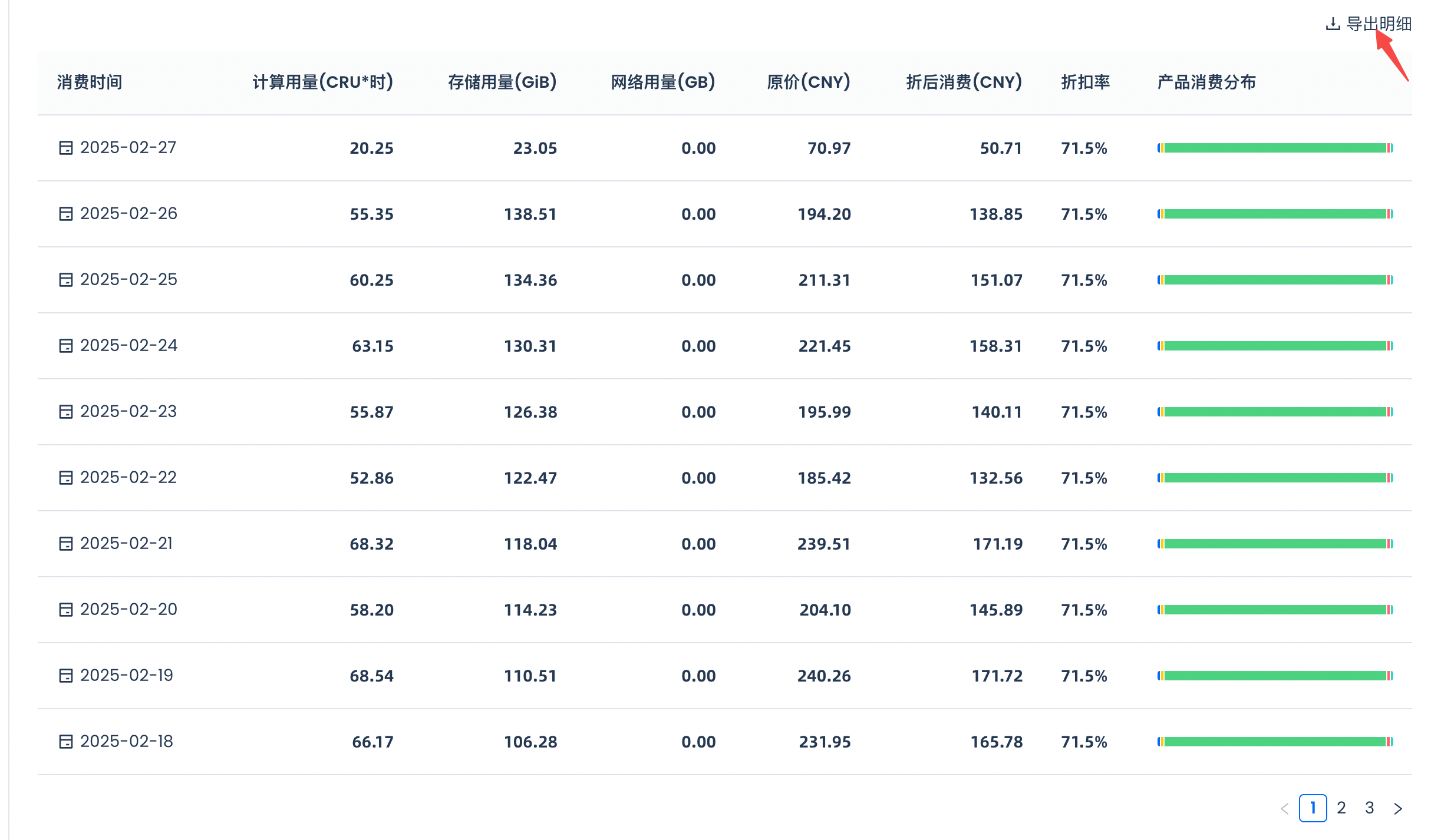The height and width of the screenshot is (840, 1431).
Task: Select current page 1 button
Action: click(1313, 808)
